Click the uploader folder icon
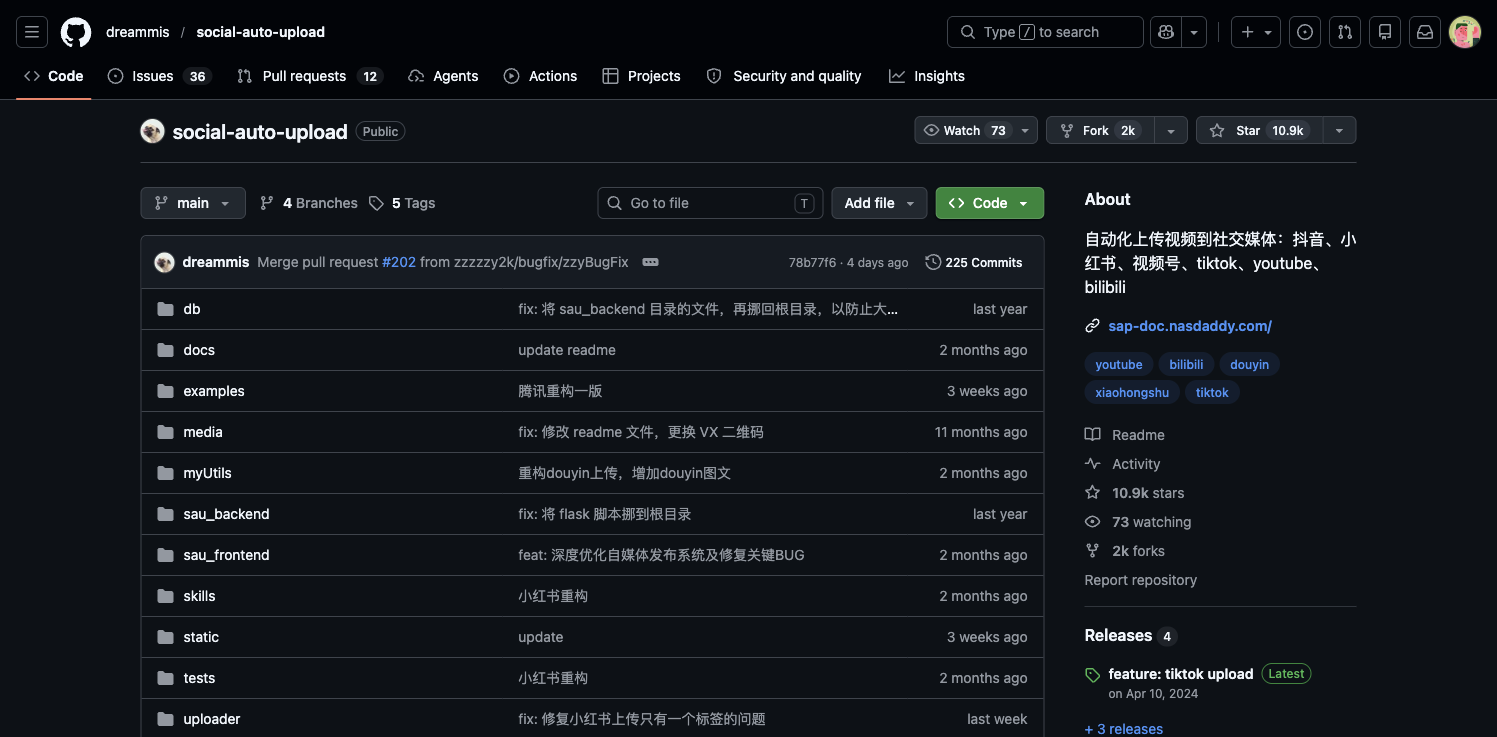 pos(165,719)
